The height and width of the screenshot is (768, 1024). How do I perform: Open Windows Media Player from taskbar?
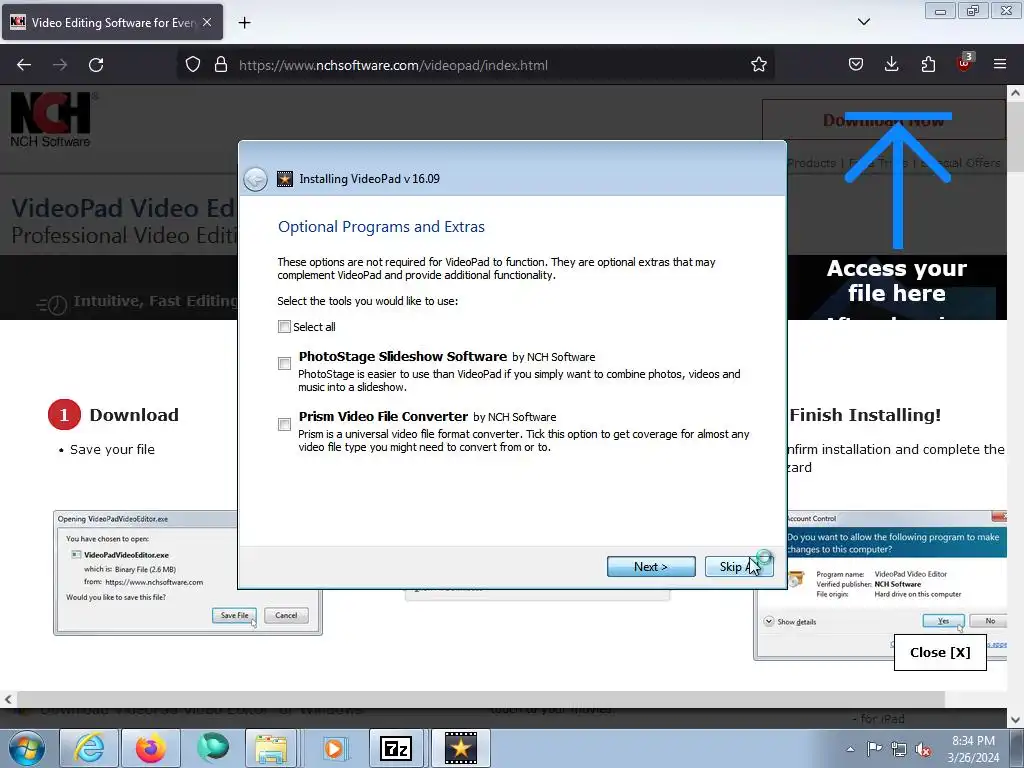click(x=334, y=748)
